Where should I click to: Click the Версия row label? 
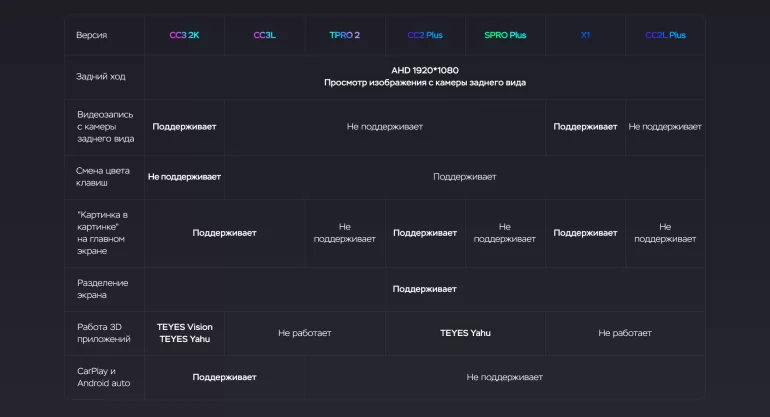(x=91, y=35)
